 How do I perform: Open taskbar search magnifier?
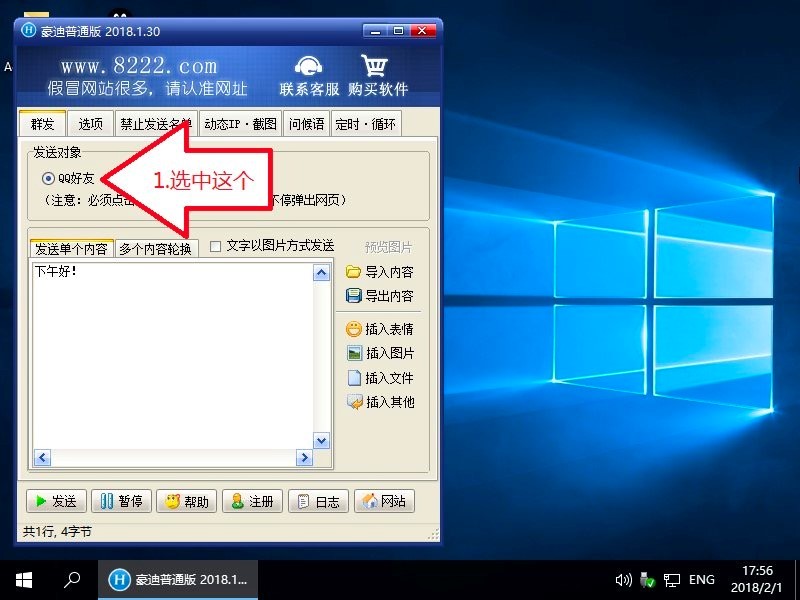click(x=72, y=580)
